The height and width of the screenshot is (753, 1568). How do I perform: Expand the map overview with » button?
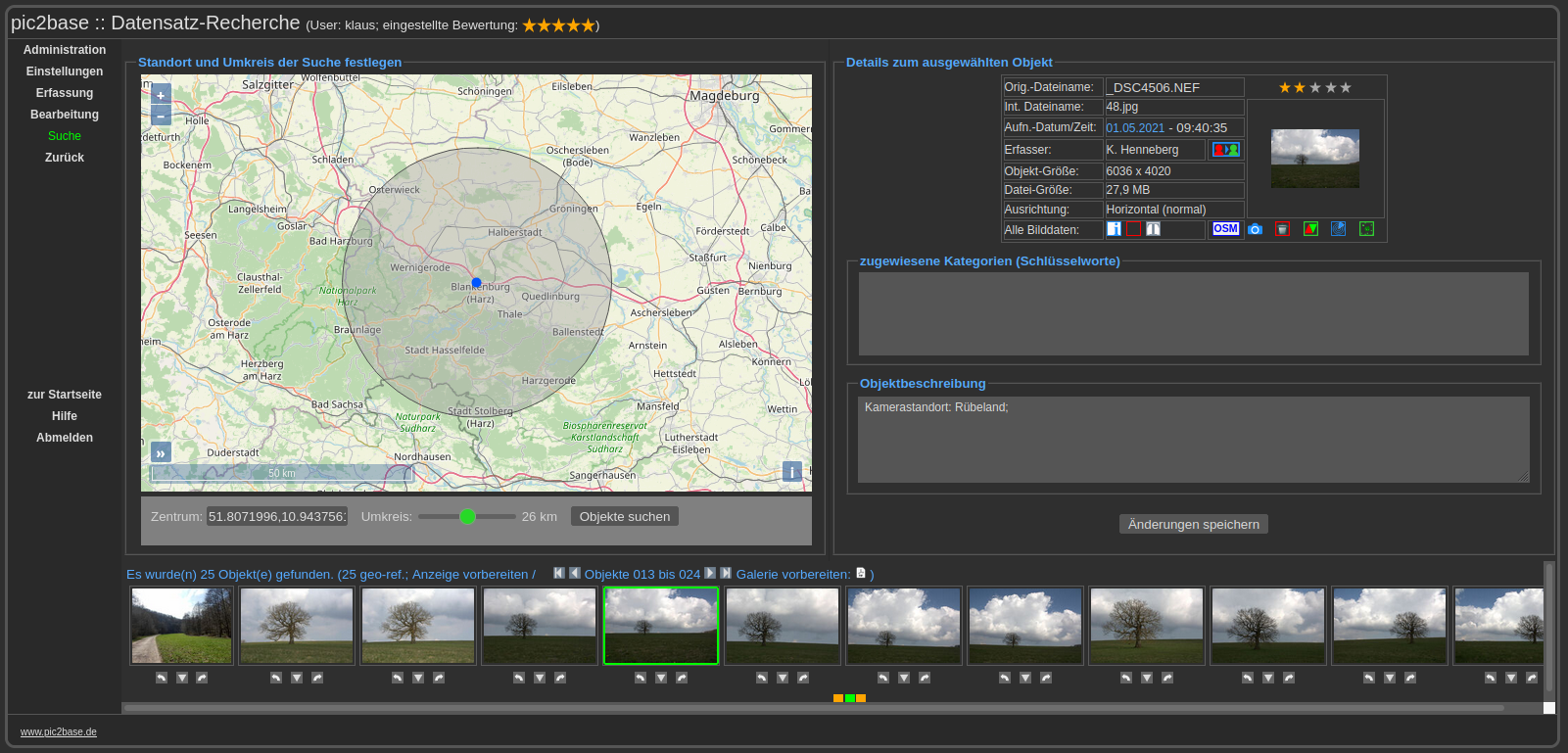coord(161,452)
